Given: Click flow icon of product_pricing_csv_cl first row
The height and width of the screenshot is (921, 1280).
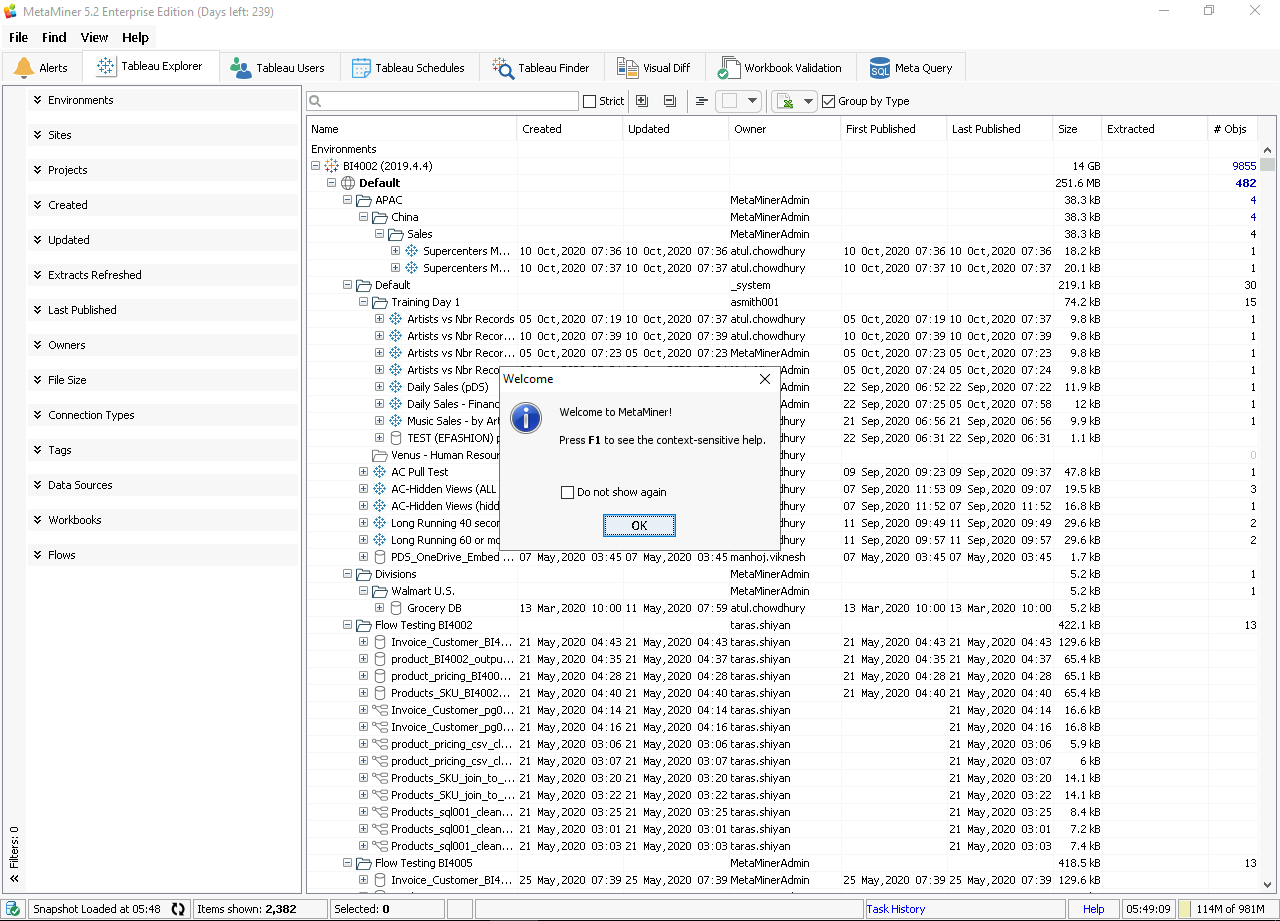Looking at the screenshot, I should (x=380, y=744).
